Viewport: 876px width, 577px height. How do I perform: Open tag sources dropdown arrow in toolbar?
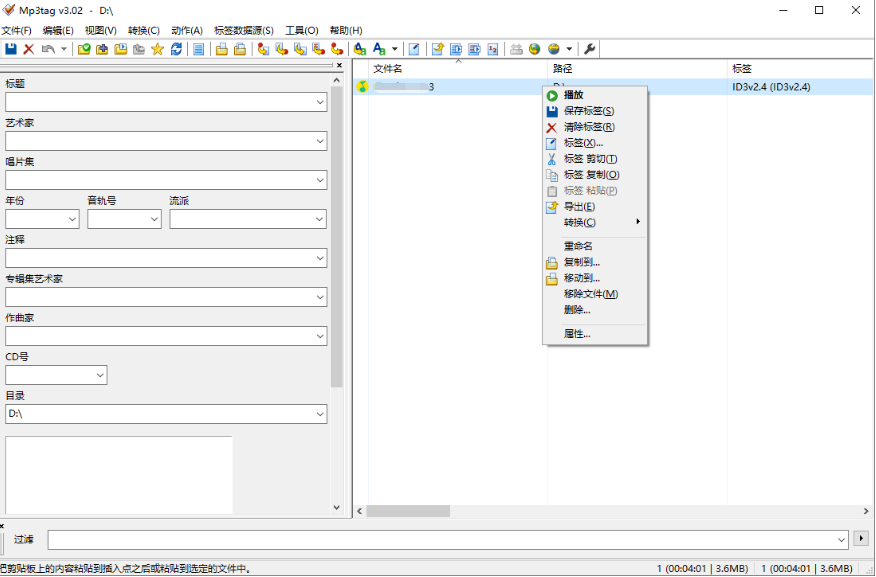(x=569, y=49)
